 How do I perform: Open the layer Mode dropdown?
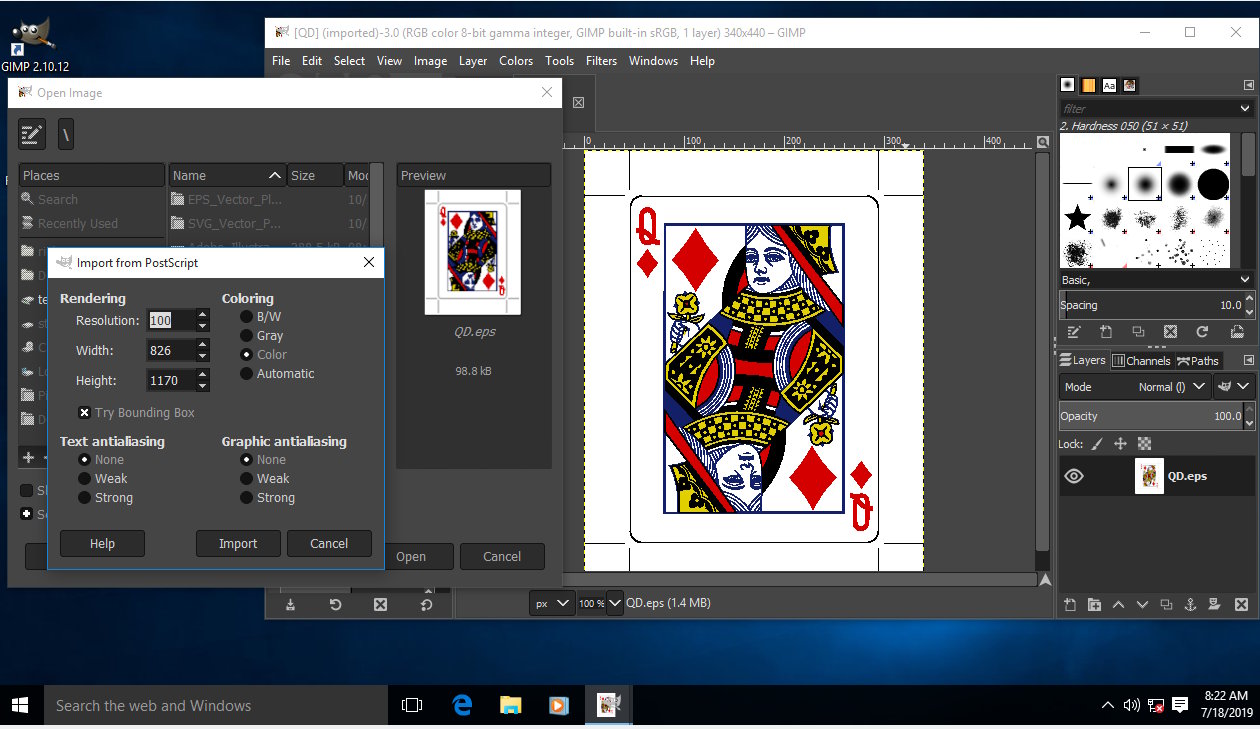pyautogui.click(x=1134, y=386)
